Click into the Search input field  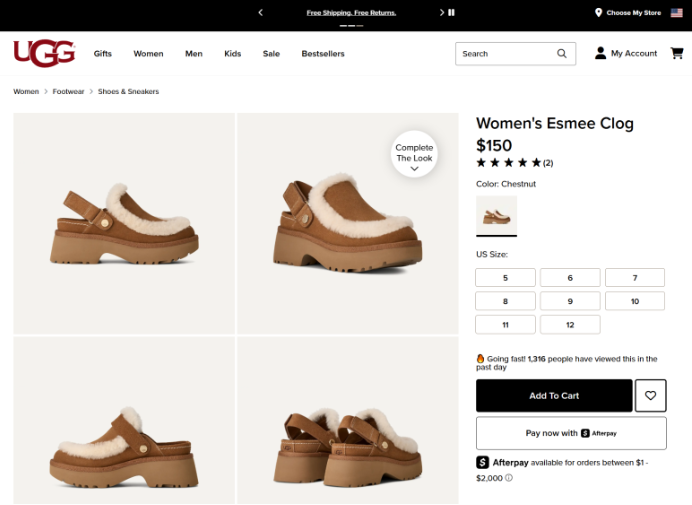[505, 54]
